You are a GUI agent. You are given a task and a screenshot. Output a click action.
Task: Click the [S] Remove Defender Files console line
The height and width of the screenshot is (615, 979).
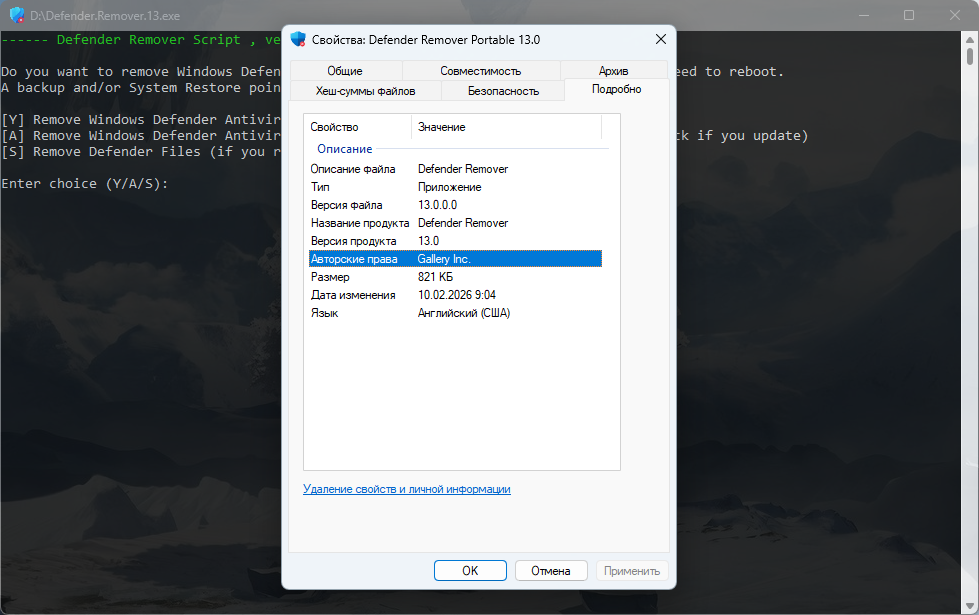[141, 152]
